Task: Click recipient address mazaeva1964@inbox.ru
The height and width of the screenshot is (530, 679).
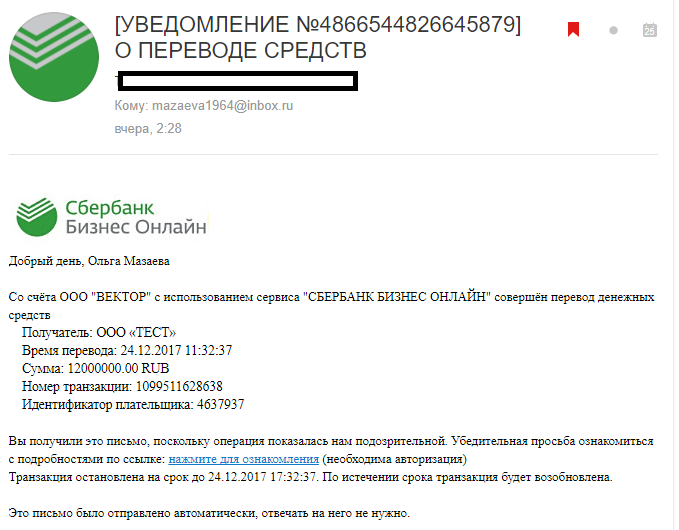Action: tap(223, 106)
